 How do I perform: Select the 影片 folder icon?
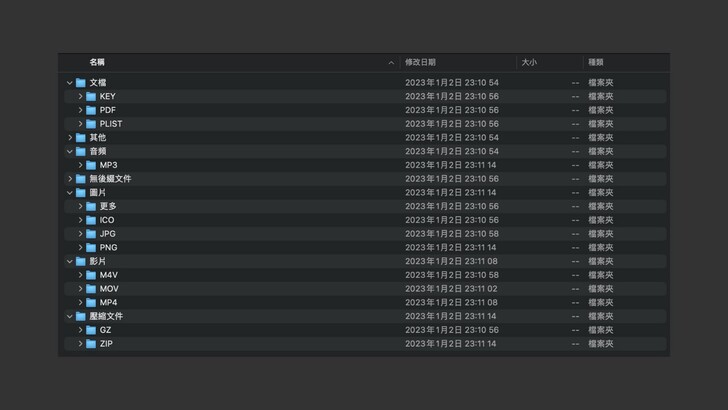(81, 261)
